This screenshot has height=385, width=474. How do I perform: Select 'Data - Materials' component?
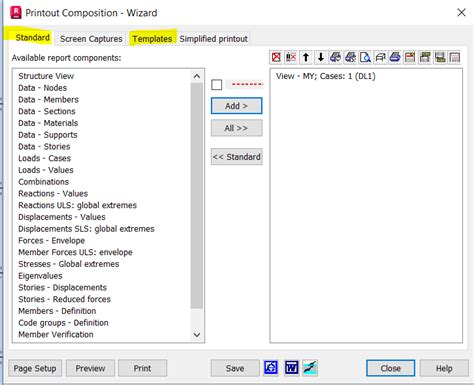point(48,123)
